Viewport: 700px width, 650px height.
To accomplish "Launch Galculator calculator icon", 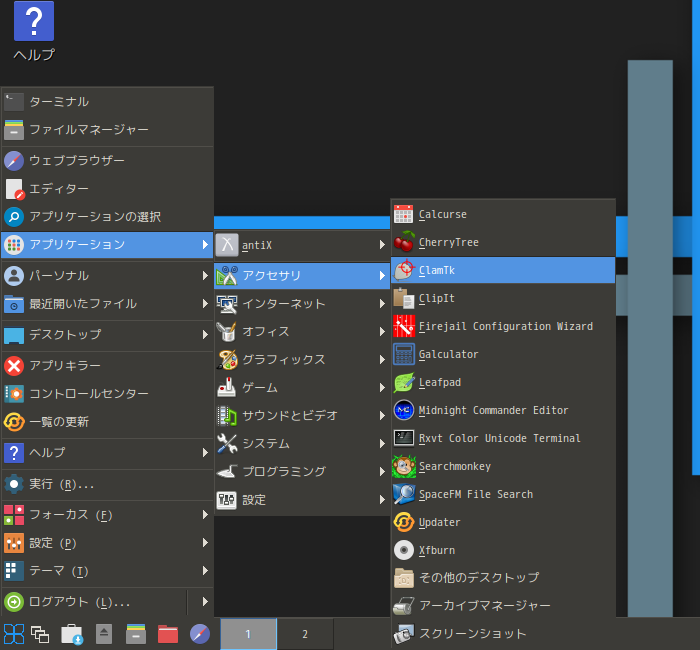I will pyautogui.click(x=404, y=354).
